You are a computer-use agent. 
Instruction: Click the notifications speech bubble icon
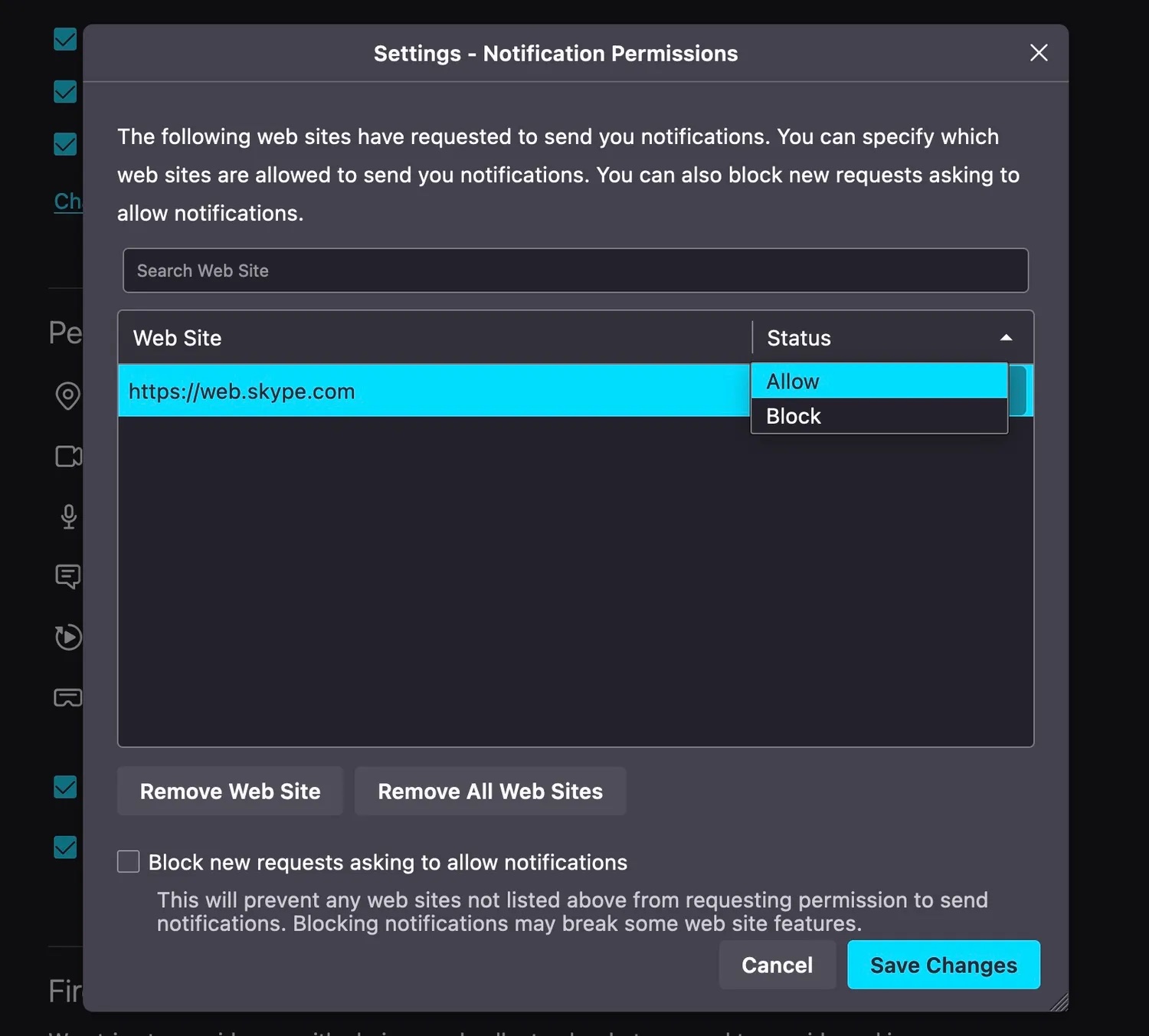click(x=68, y=576)
